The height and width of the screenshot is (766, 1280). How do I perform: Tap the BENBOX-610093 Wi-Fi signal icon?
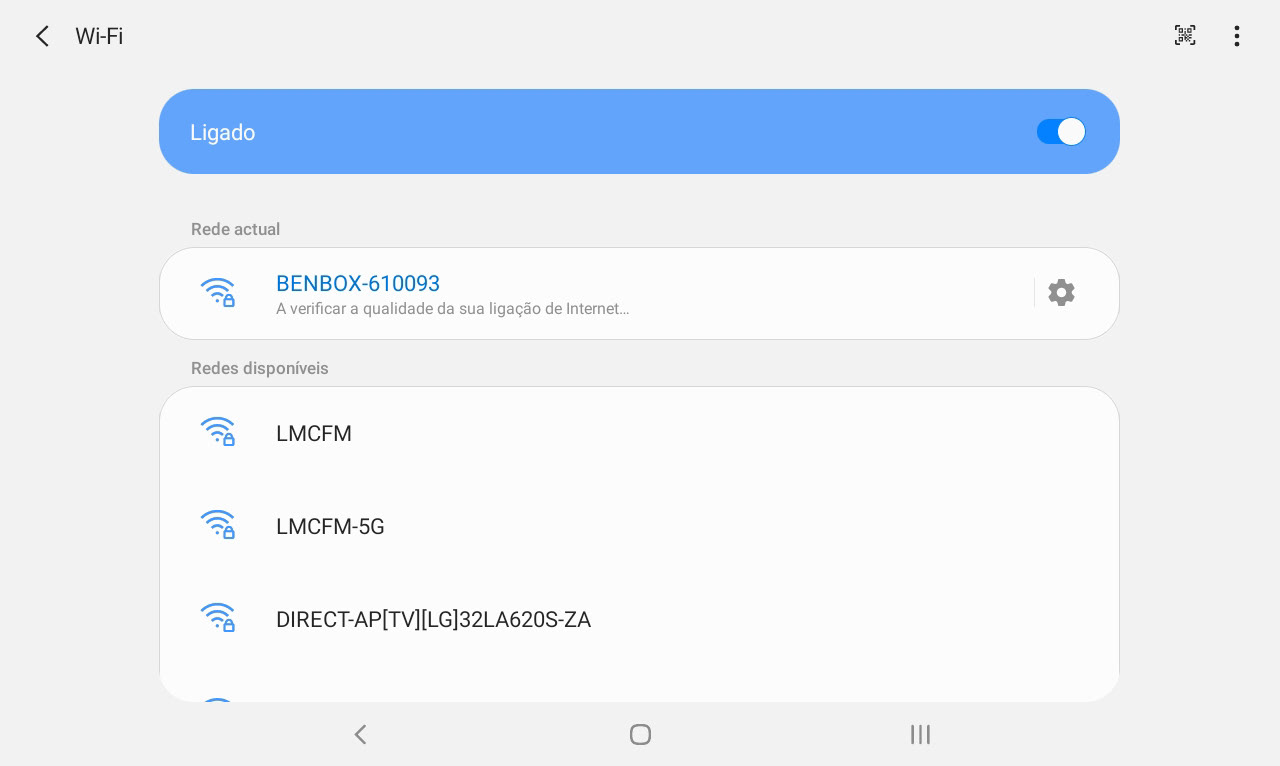pos(218,293)
